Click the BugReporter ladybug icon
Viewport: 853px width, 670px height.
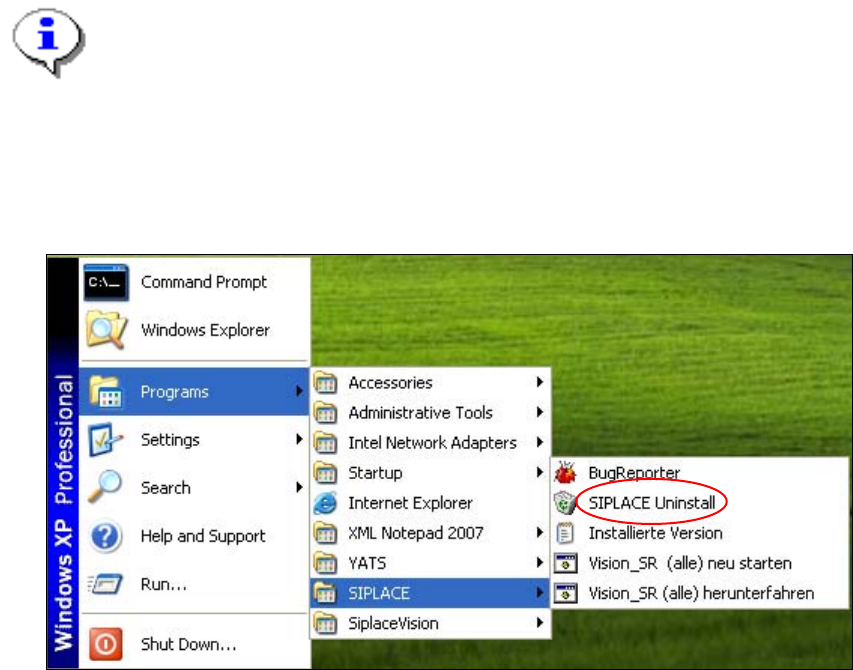(565, 473)
